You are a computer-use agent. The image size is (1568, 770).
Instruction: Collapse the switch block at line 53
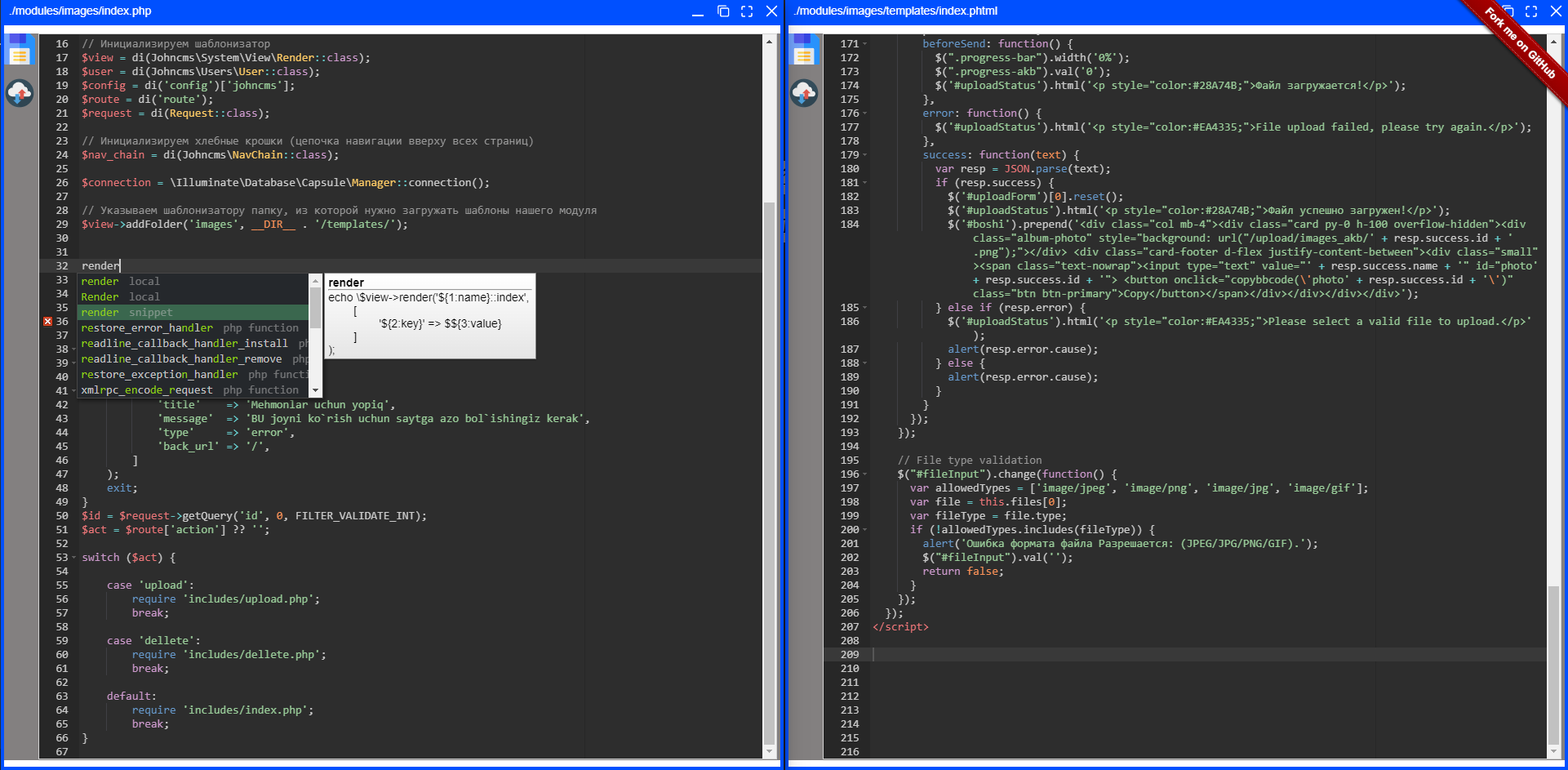[x=74, y=559]
